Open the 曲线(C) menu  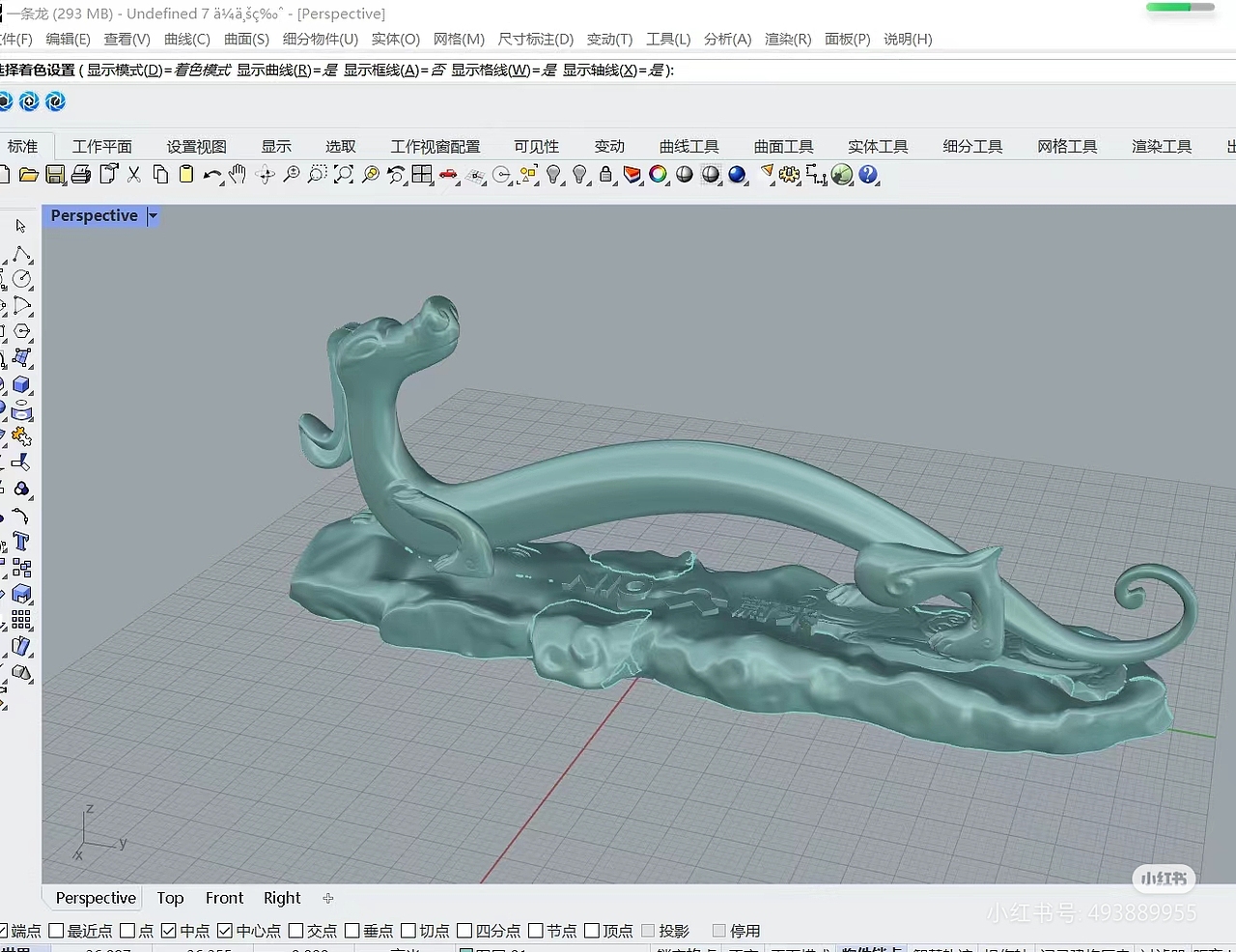(x=187, y=40)
